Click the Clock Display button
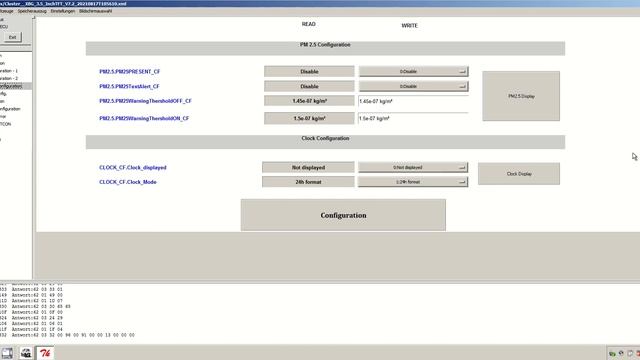This screenshot has height=360, width=640. [x=519, y=173]
